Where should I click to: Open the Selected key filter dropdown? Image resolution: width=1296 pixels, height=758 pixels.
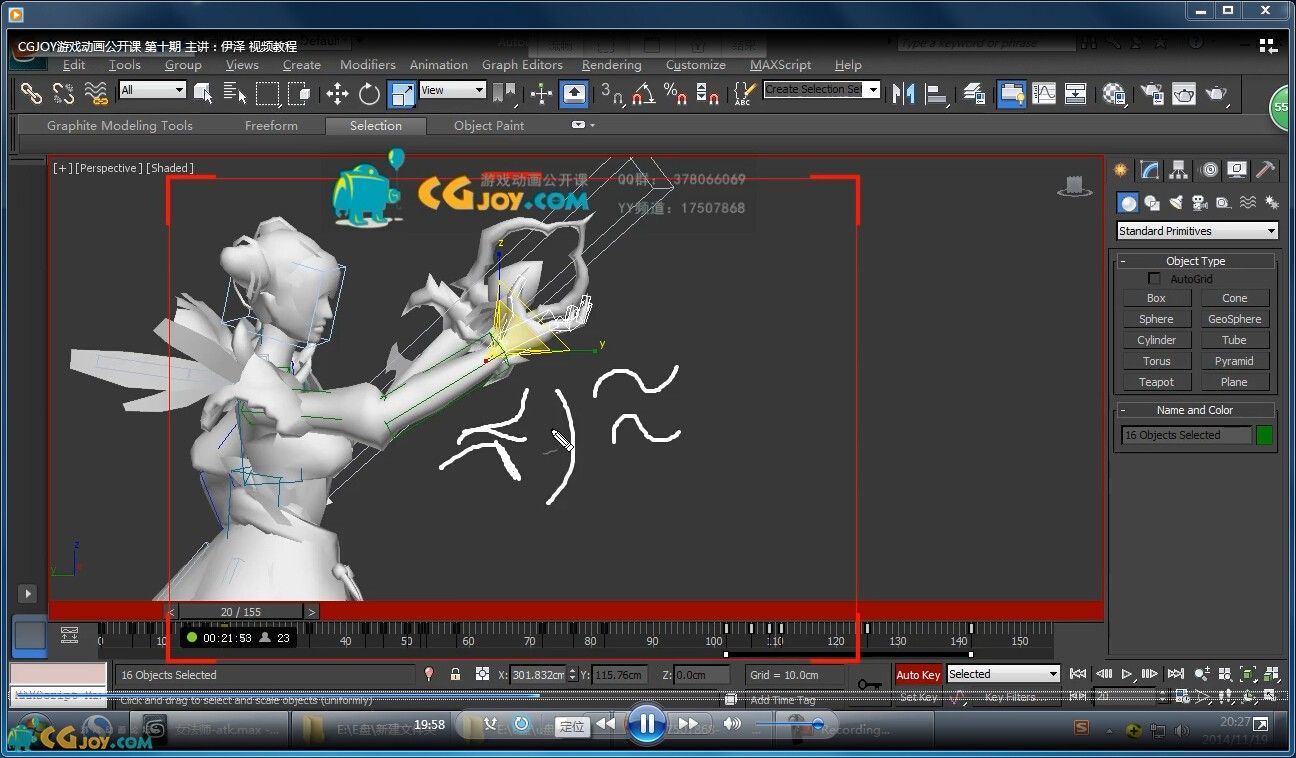click(1003, 674)
